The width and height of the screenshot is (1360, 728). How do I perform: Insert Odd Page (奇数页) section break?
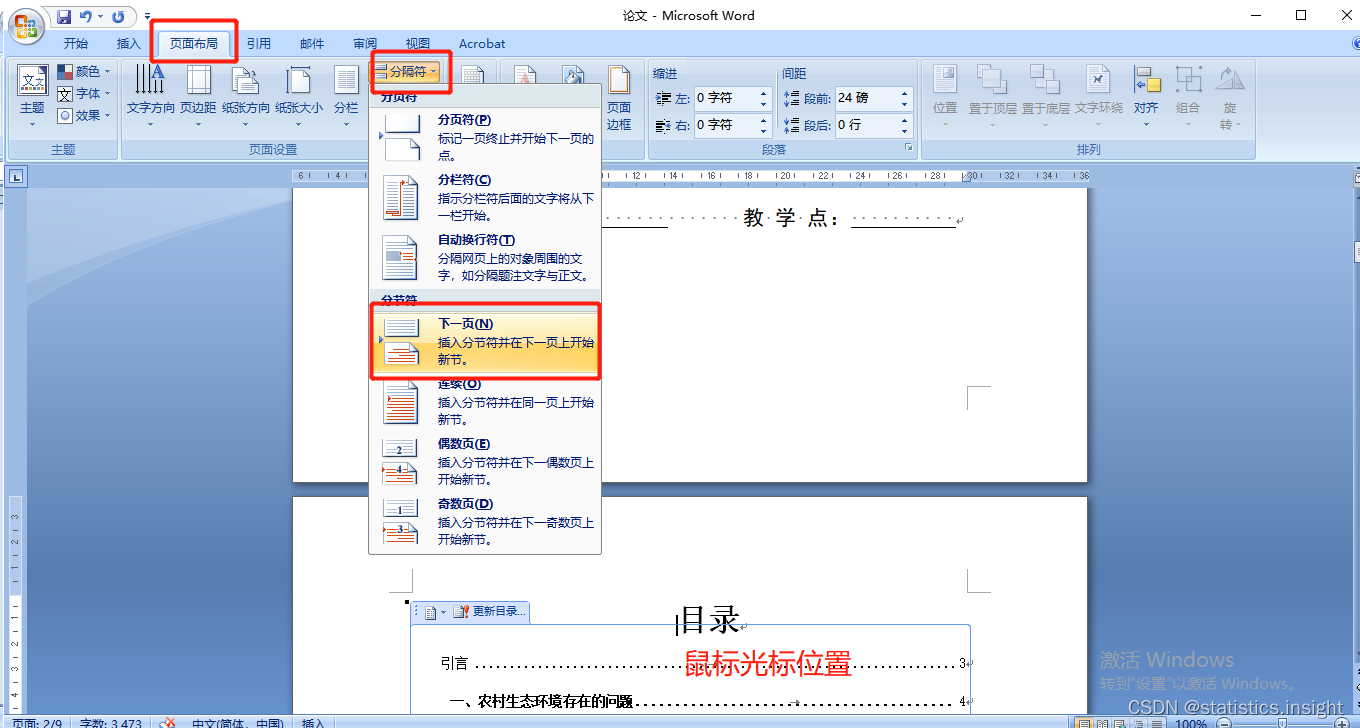(486, 522)
